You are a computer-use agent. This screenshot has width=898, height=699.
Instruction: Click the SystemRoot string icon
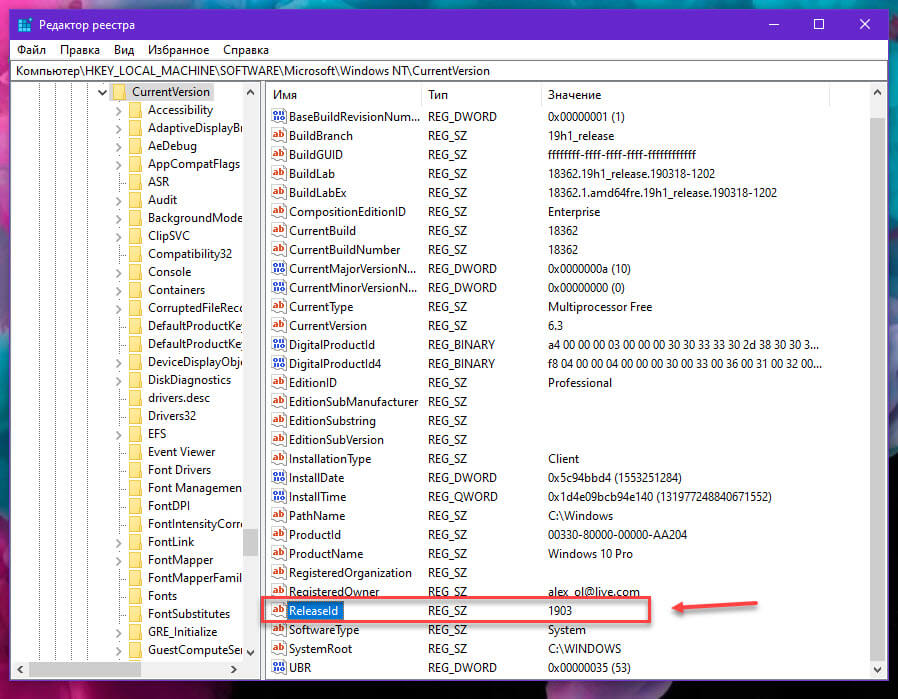pyautogui.click(x=278, y=648)
